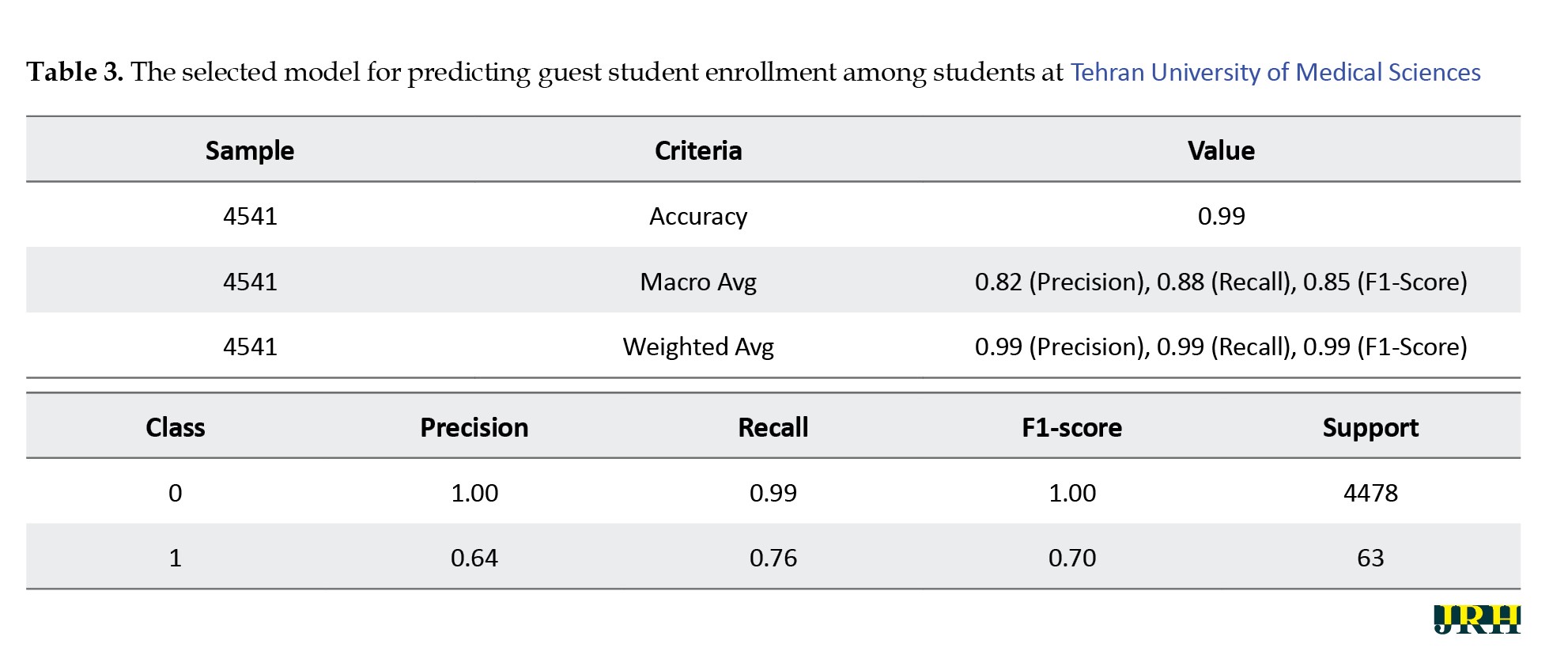The height and width of the screenshot is (659, 1568).
Task: Select the Sample column header
Action: pyautogui.click(x=250, y=150)
